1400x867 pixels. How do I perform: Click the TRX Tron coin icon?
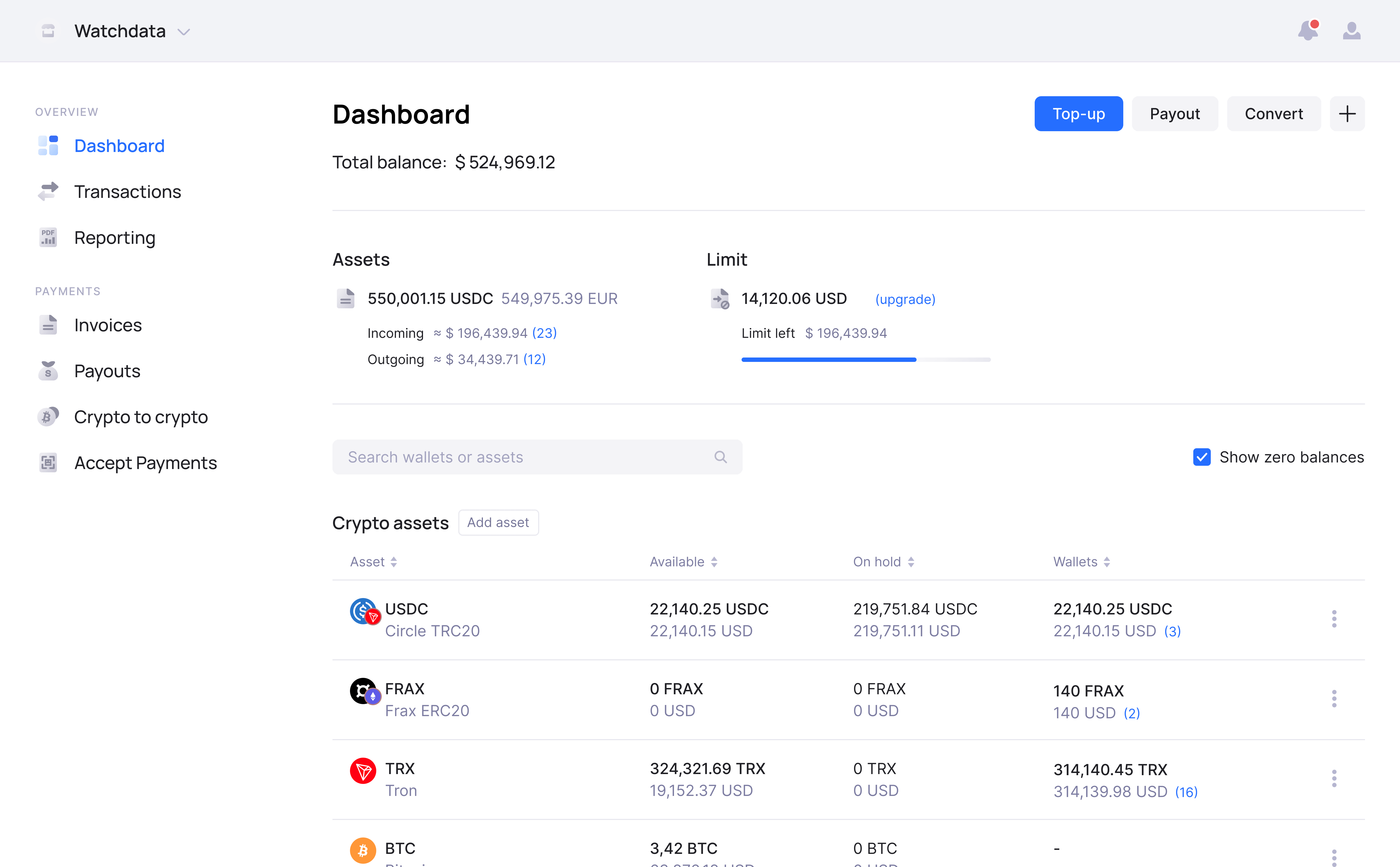(x=363, y=771)
